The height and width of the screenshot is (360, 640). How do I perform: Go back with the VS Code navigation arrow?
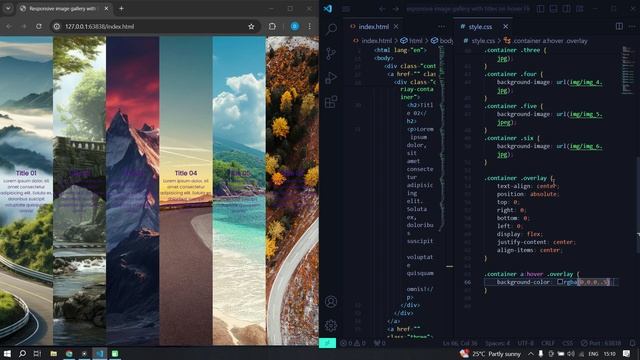[x=382, y=9]
